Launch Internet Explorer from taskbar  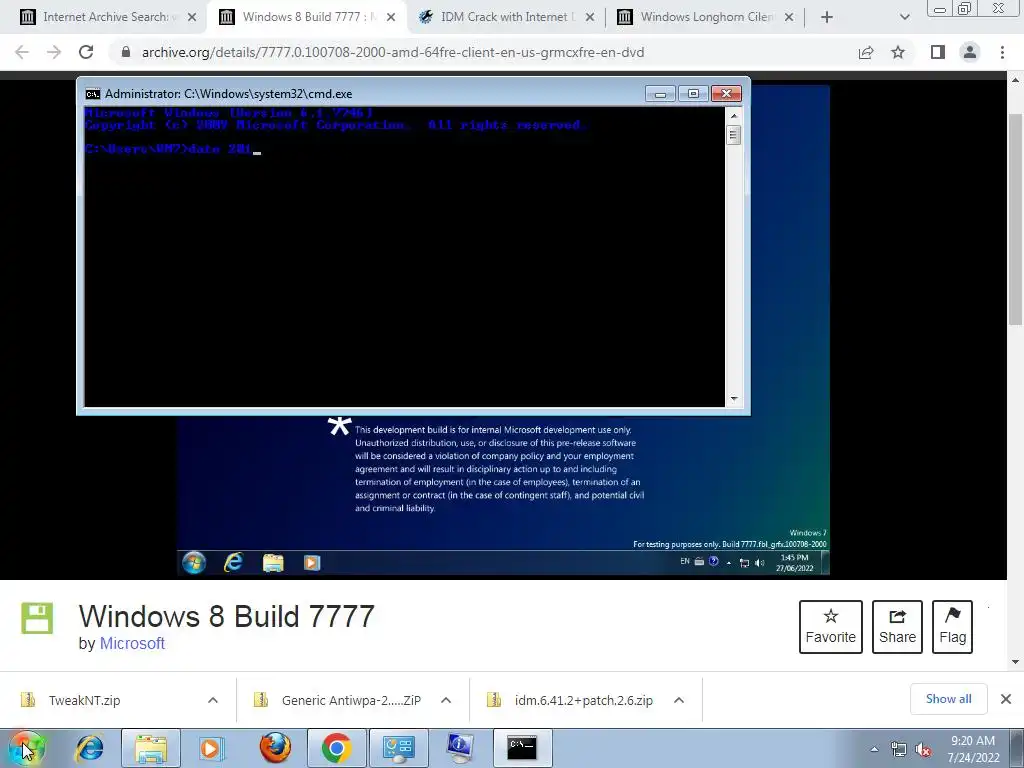pyautogui.click(x=89, y=748)
